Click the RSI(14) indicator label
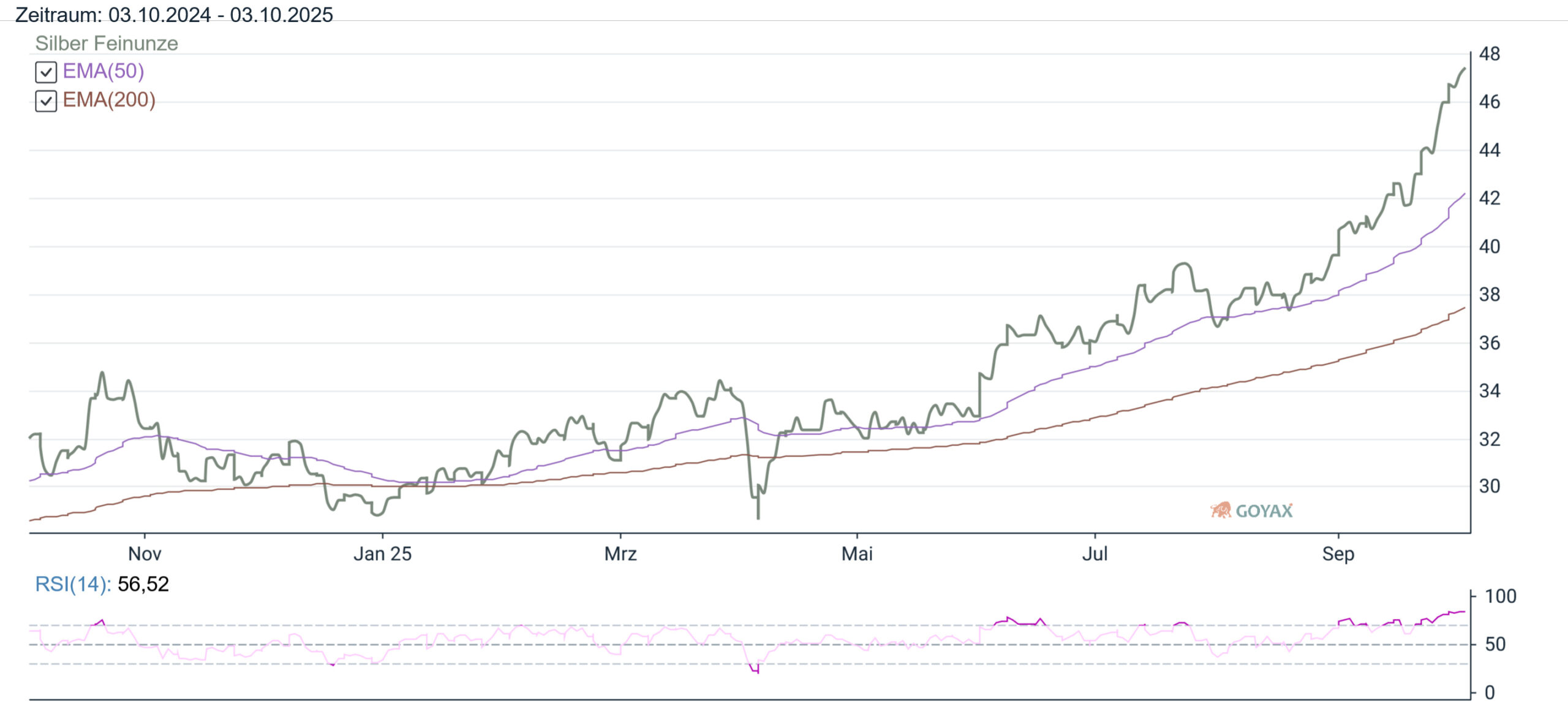 click(73, 584)
